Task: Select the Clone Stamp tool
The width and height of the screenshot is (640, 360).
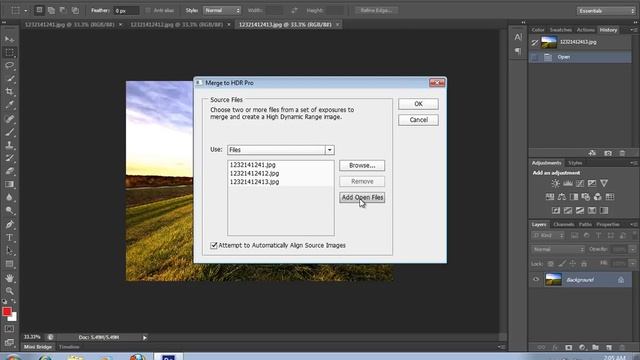Action: pos(9,144)
